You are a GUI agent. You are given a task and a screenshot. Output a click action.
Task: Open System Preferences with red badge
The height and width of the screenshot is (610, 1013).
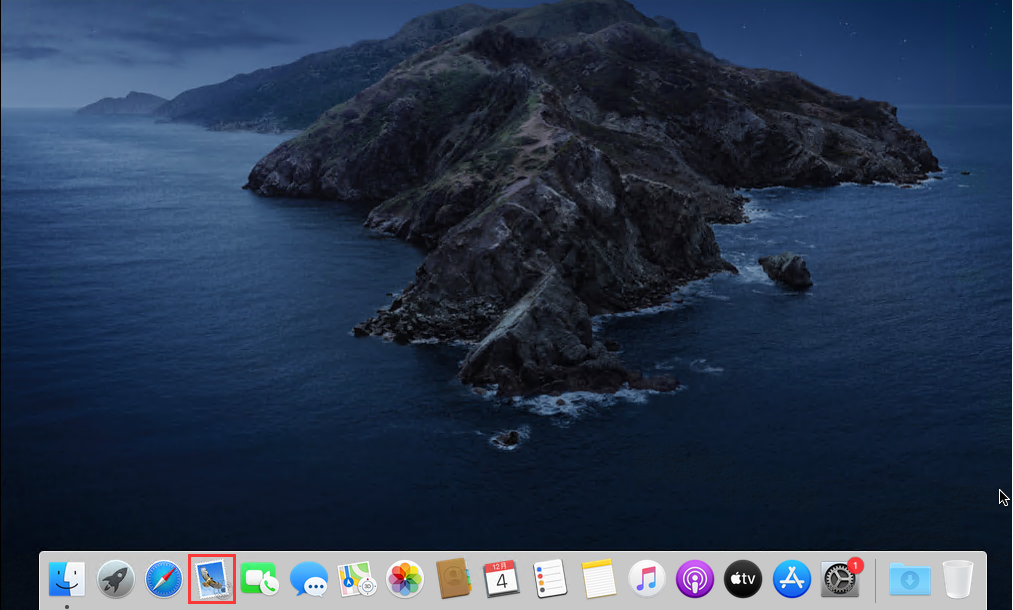[839, 578]
